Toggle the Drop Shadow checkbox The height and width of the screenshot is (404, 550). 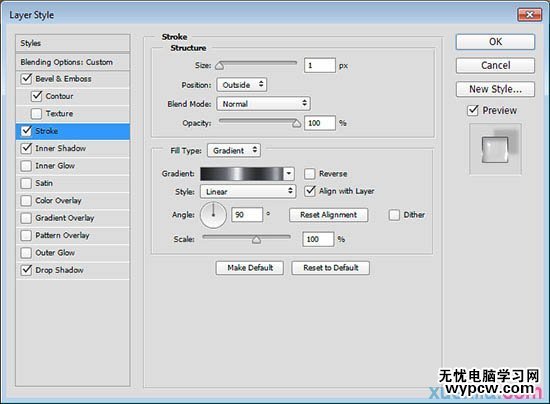(27, 270)
